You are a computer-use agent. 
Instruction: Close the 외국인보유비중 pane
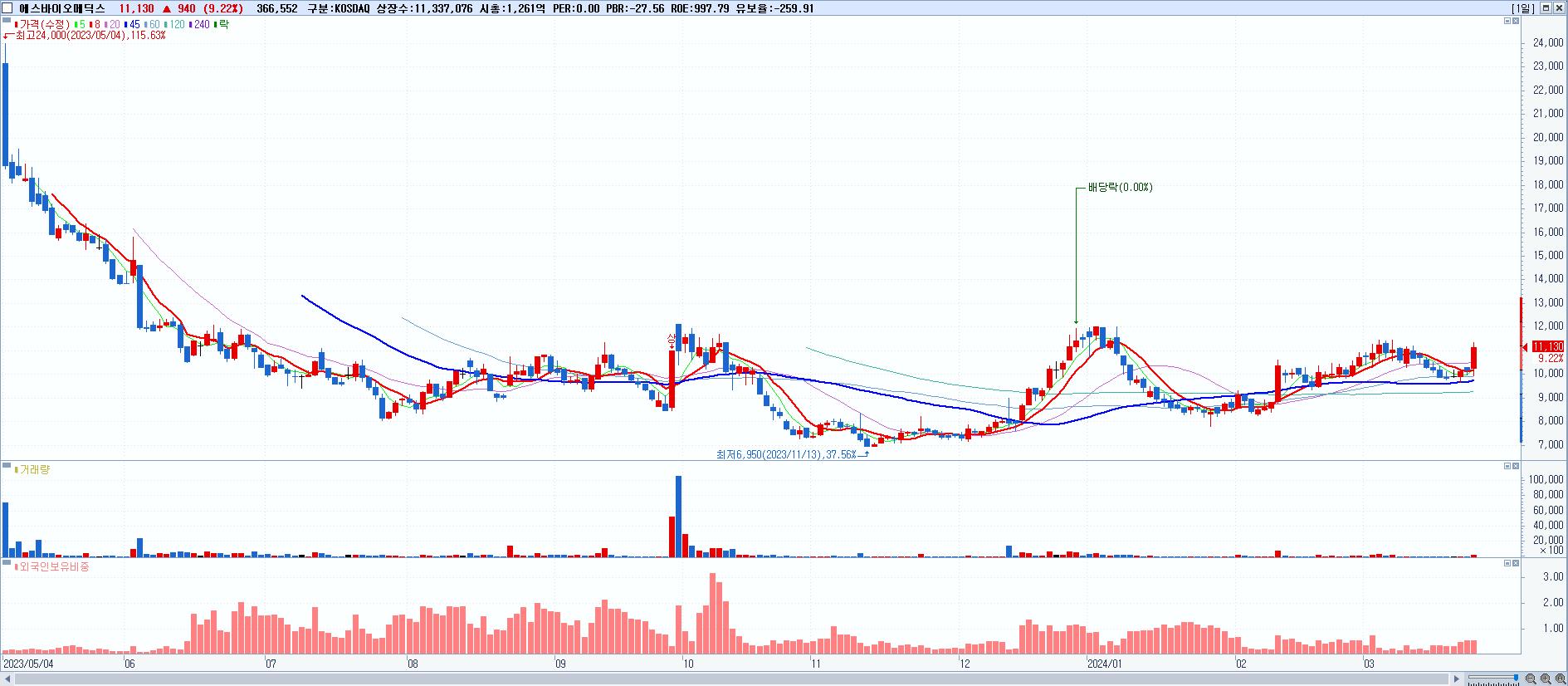click(1516, 563)
